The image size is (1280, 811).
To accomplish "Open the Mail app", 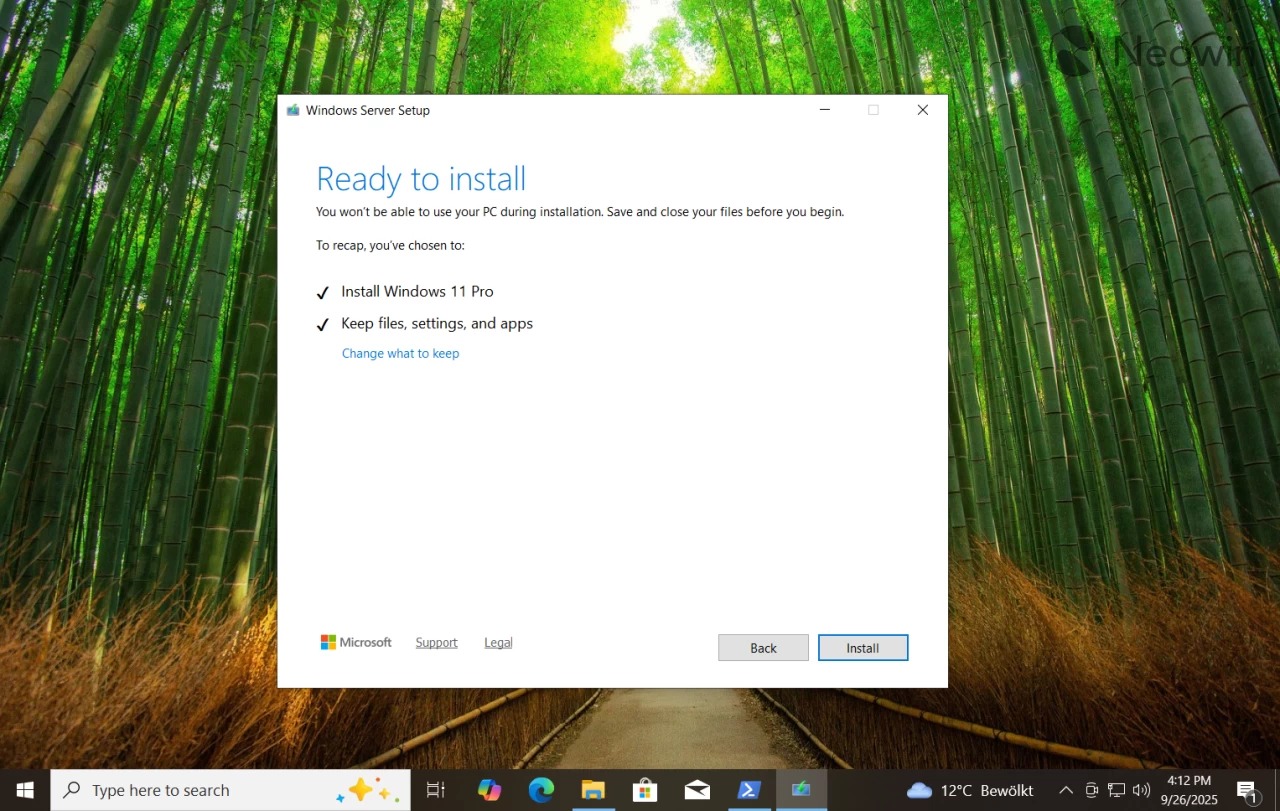I will click(697, 790).
